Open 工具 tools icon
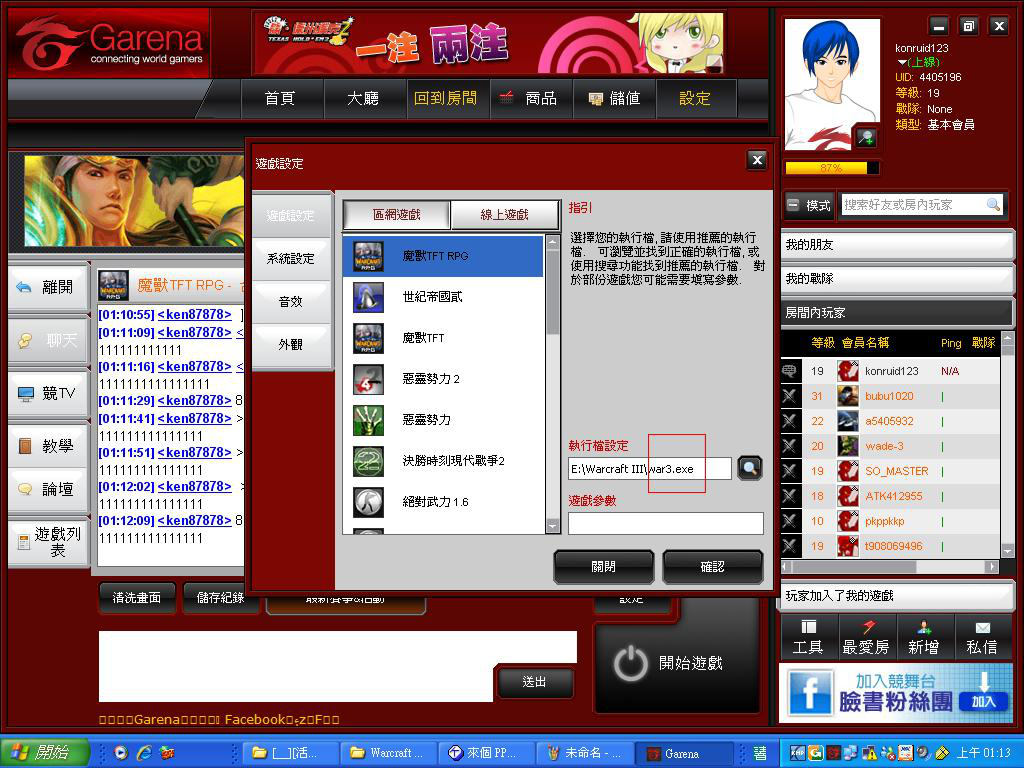Image resolution: width=1024 pixels, height=768 pixels. pos(808,637)
